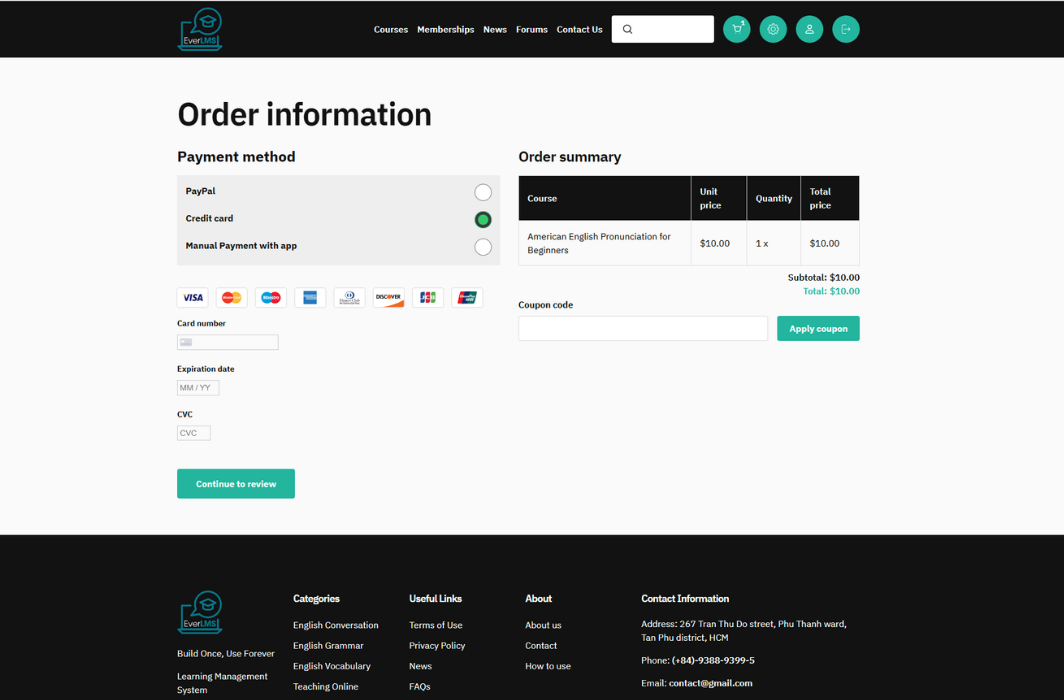Open the user profile icon

809,29
